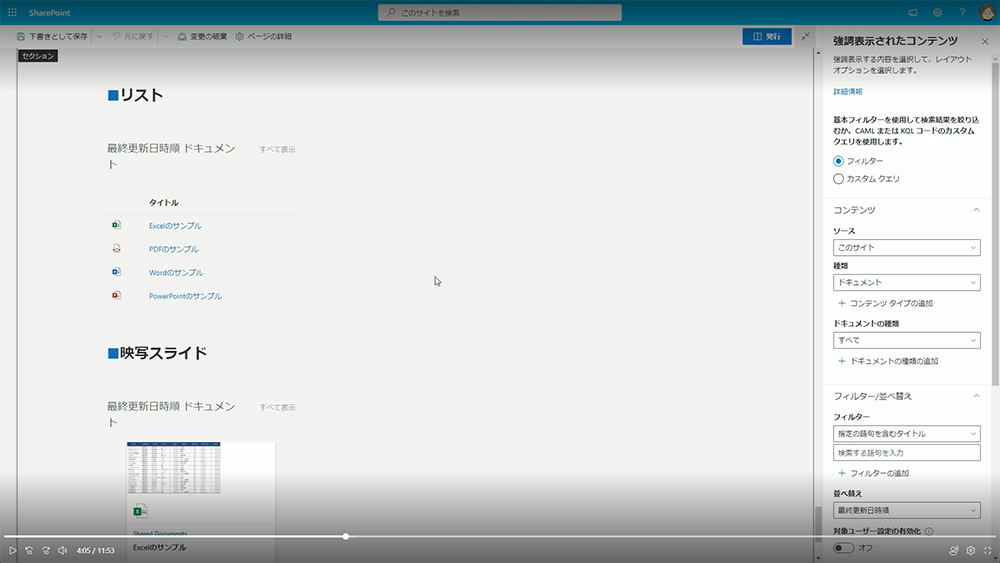Image resolution: width=1000 pixels, height=563 pixels.
Task: Click the person-with-speech icon in video controls
Action: click(x=953, y=550)
